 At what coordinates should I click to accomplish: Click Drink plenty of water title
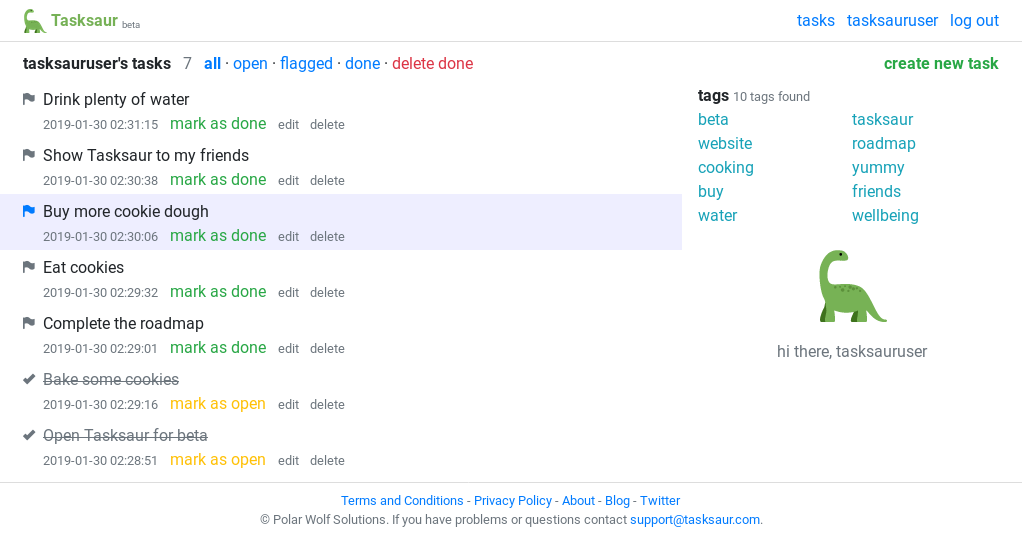(x=116, y=100)
